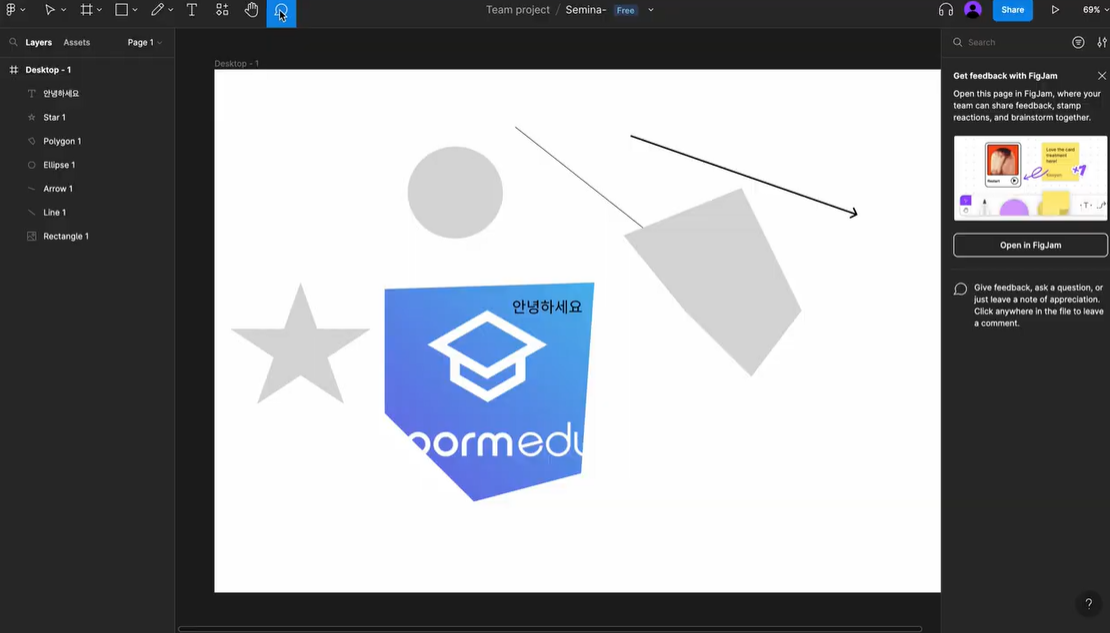Select the Hand tool
Screen dimensions: 1110x633
click(251, 10)
